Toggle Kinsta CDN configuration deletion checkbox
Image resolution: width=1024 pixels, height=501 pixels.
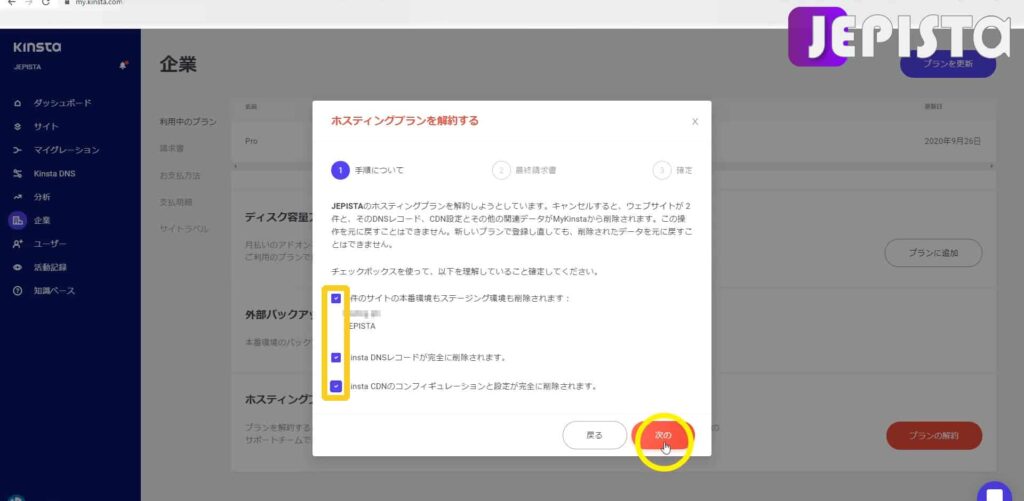tap(336, 386)
